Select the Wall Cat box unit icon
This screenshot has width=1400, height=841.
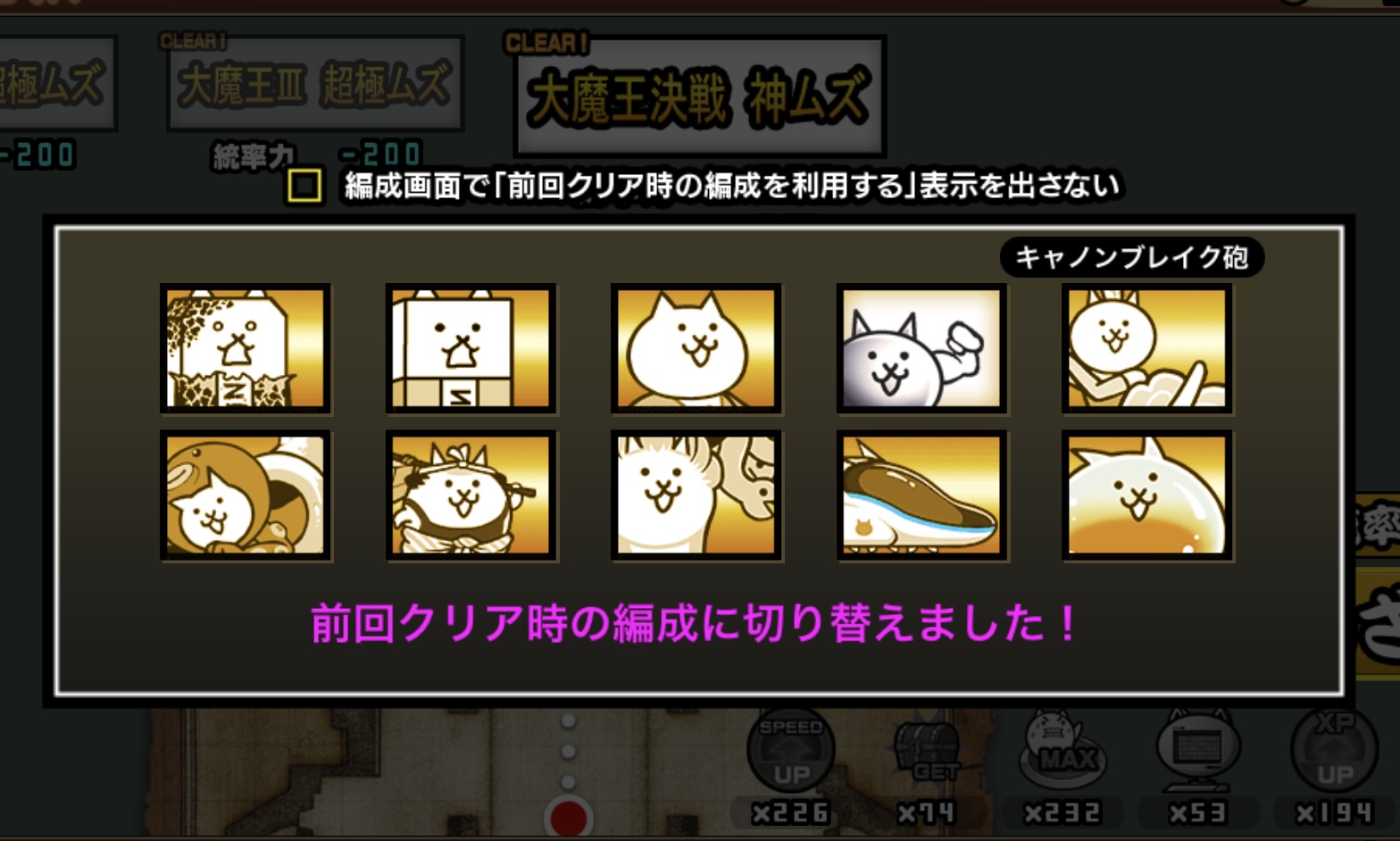tap(471, 348)
